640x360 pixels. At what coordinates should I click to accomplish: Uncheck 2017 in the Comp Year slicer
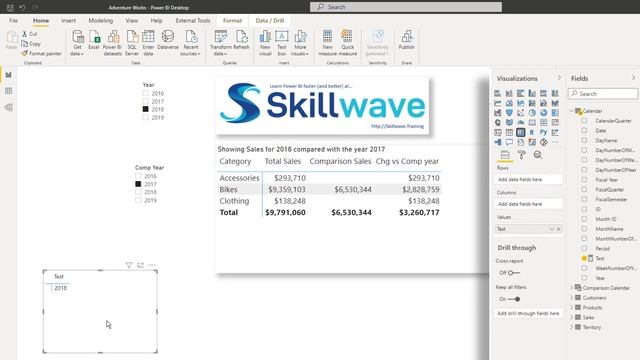(138, 184)
